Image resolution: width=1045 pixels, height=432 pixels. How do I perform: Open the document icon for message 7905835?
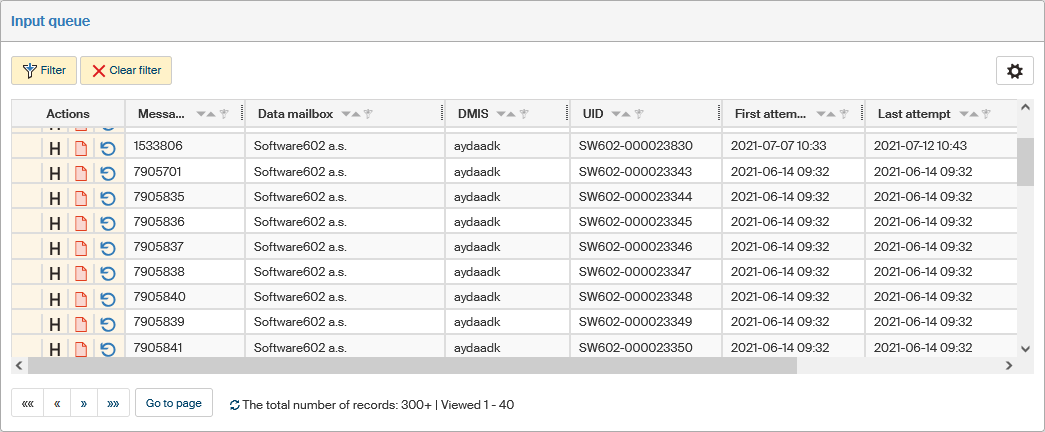click(81, 197)
